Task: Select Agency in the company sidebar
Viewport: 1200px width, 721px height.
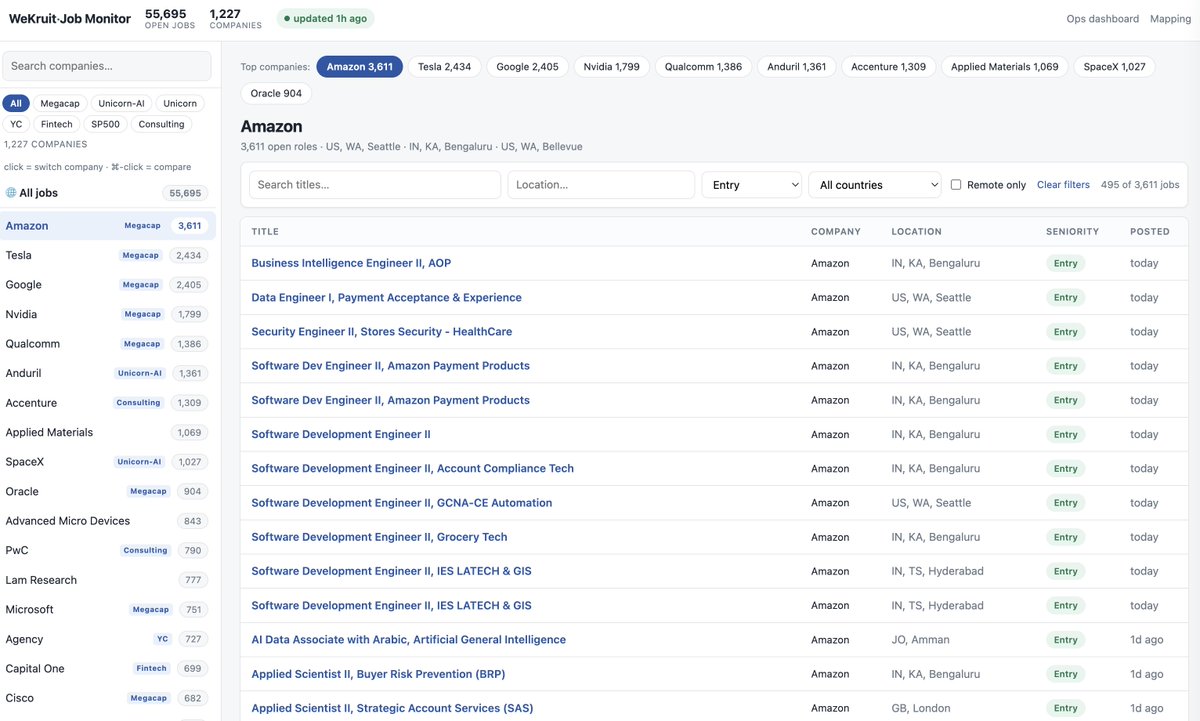Action: tap(107, 639)
